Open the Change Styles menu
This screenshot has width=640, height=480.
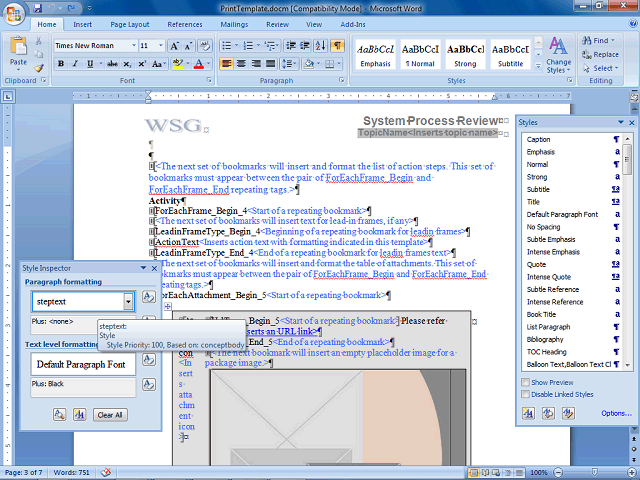point(558,55)
